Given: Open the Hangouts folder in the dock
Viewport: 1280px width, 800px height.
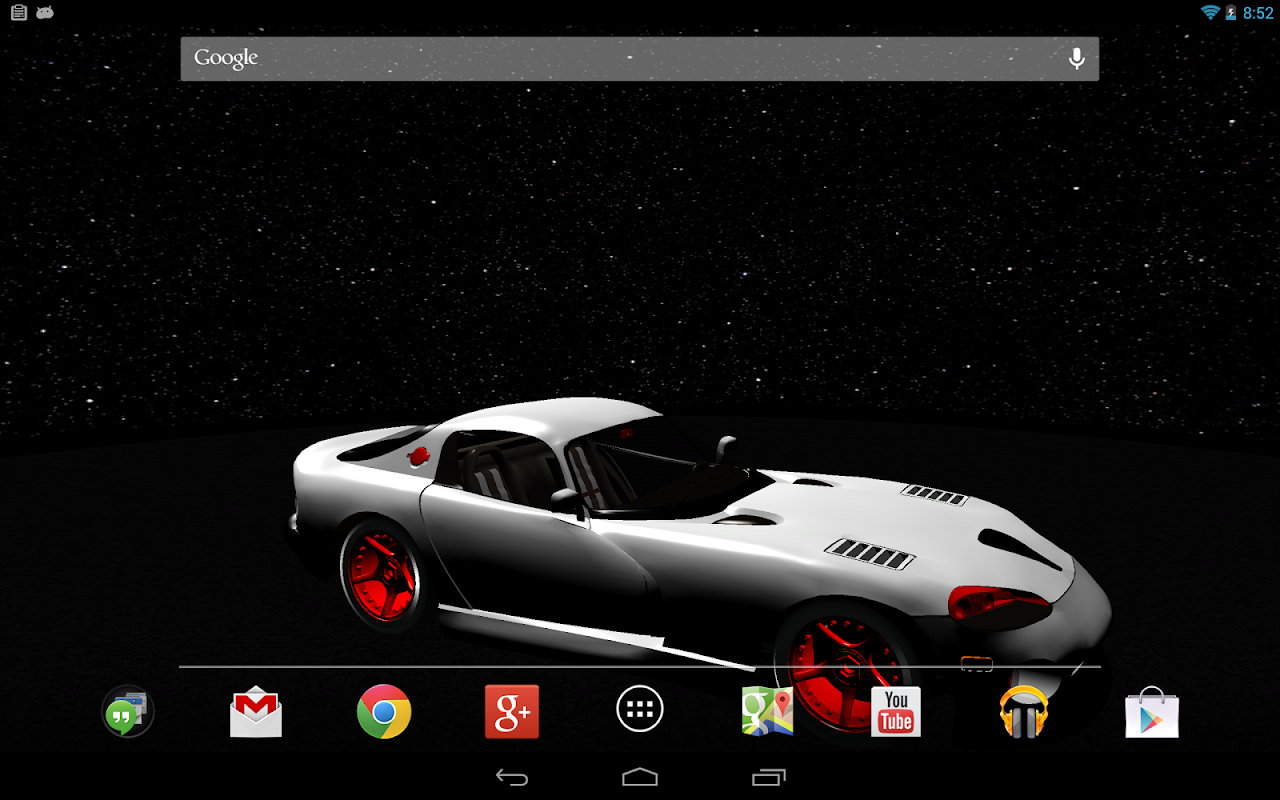Looking at the screenshot, I should pyautogui.click(x=128, y=711).
